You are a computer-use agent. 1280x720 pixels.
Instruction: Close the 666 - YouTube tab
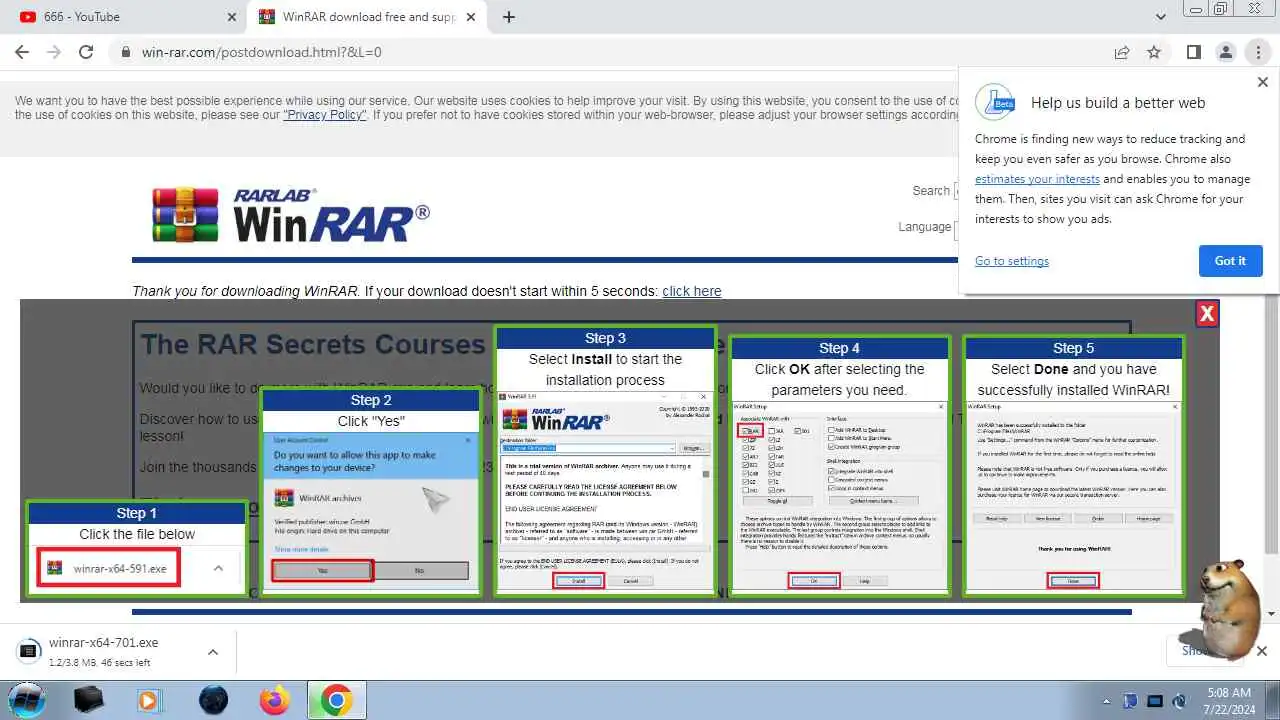(x=231, y=17)
